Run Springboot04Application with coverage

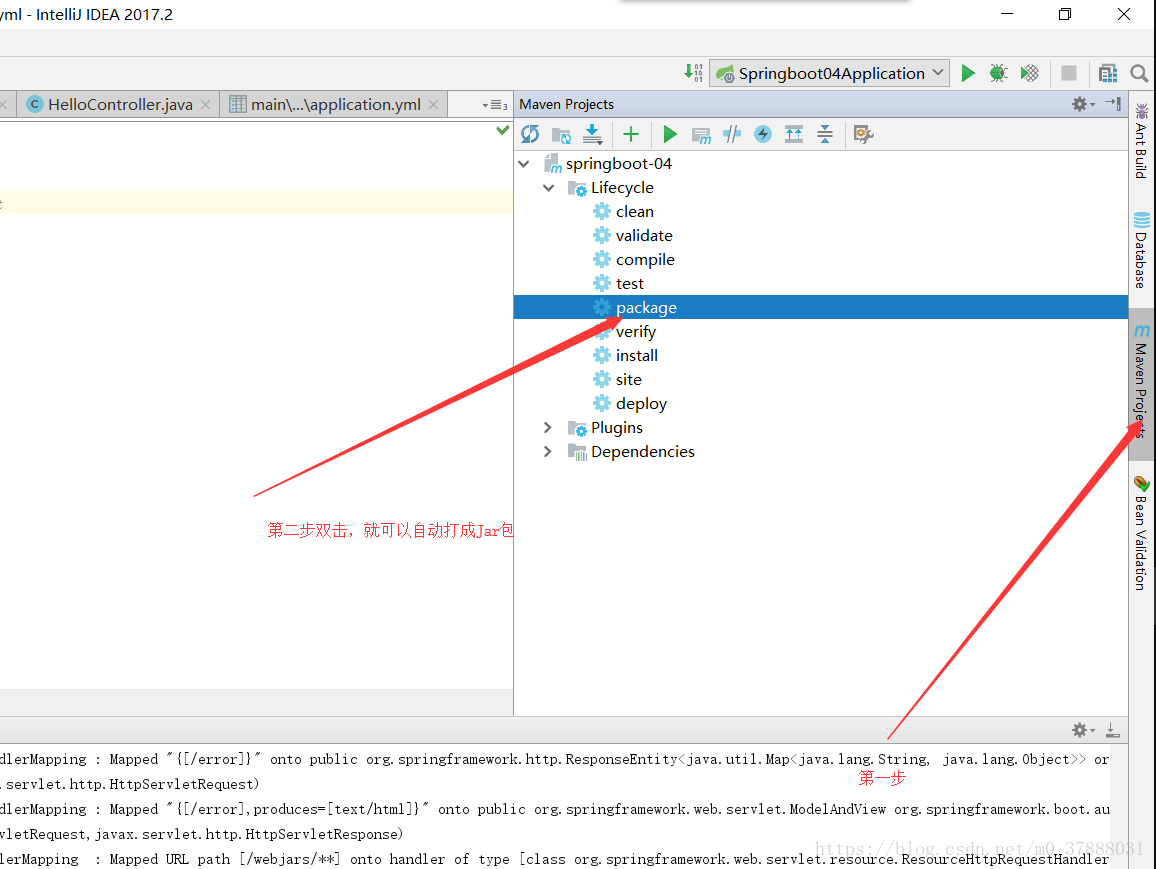coord(1030,73)
